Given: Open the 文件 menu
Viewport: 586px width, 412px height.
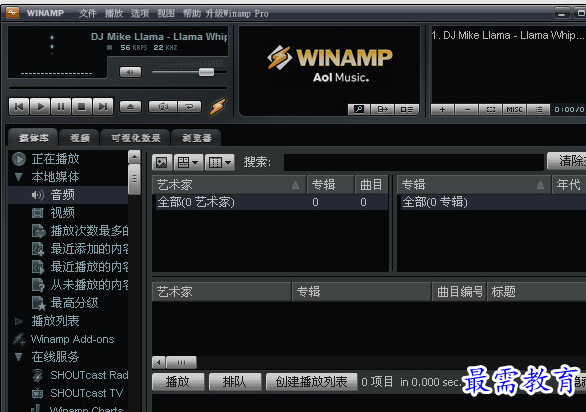Looking at the screenshot, I should coord(88,13).
